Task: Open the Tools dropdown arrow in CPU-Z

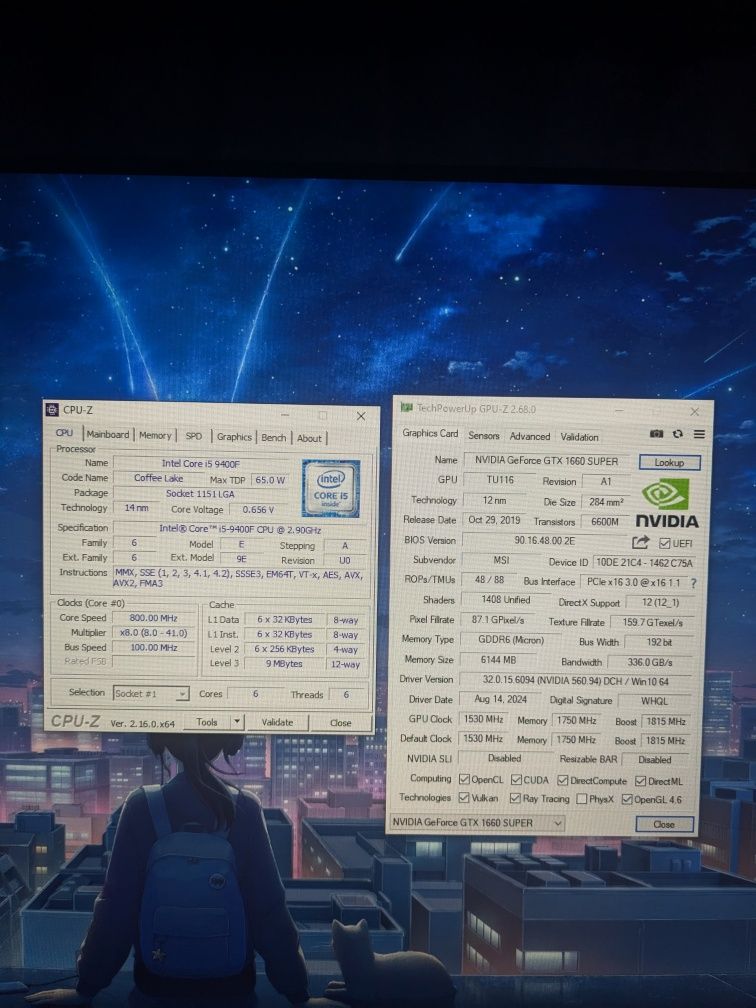Action: coord(237,722)
